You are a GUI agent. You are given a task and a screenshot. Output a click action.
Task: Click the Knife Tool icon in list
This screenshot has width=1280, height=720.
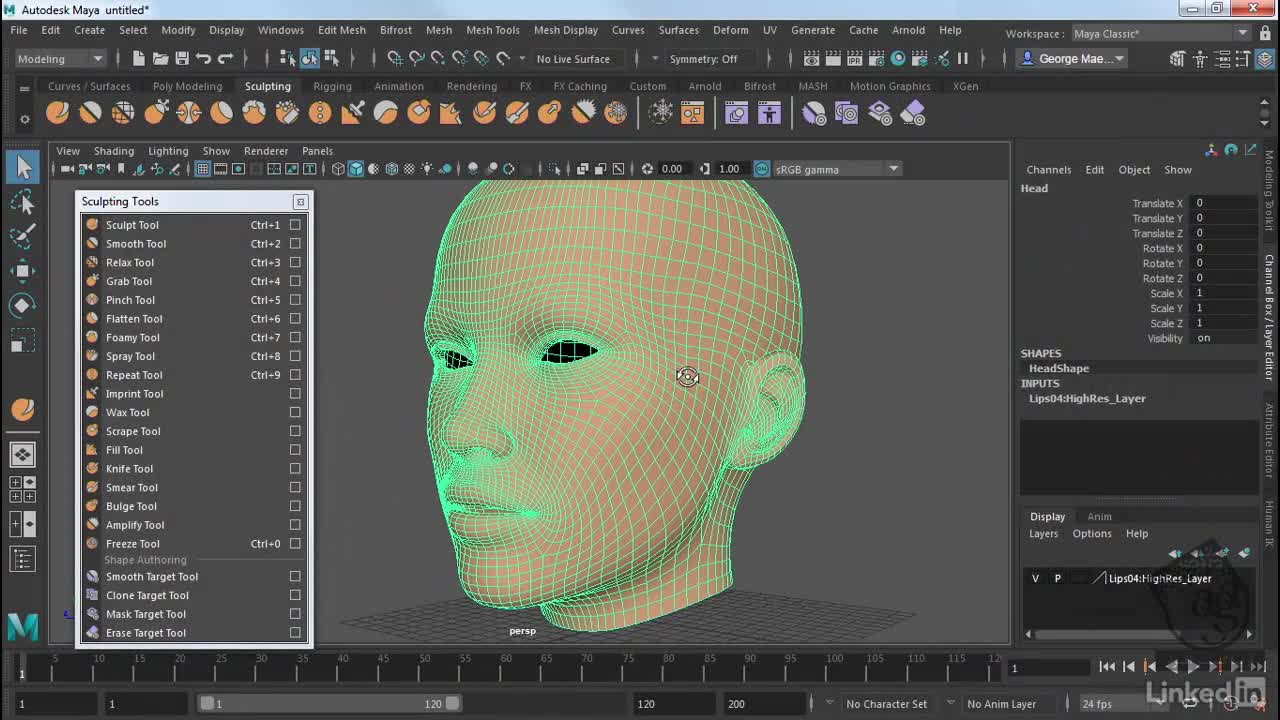pyautogui.click(x=93, y=468)
